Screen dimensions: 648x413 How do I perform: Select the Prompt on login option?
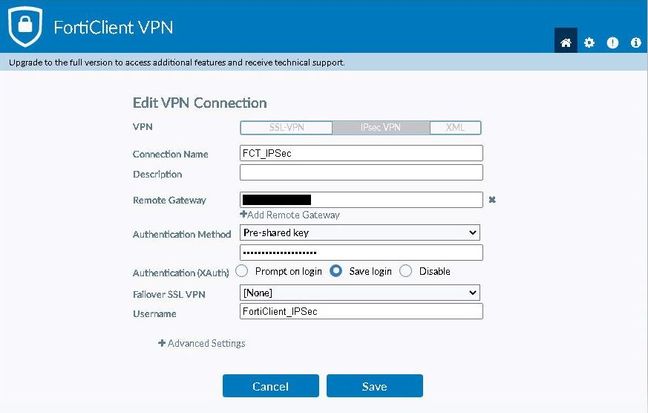(242, 271)
